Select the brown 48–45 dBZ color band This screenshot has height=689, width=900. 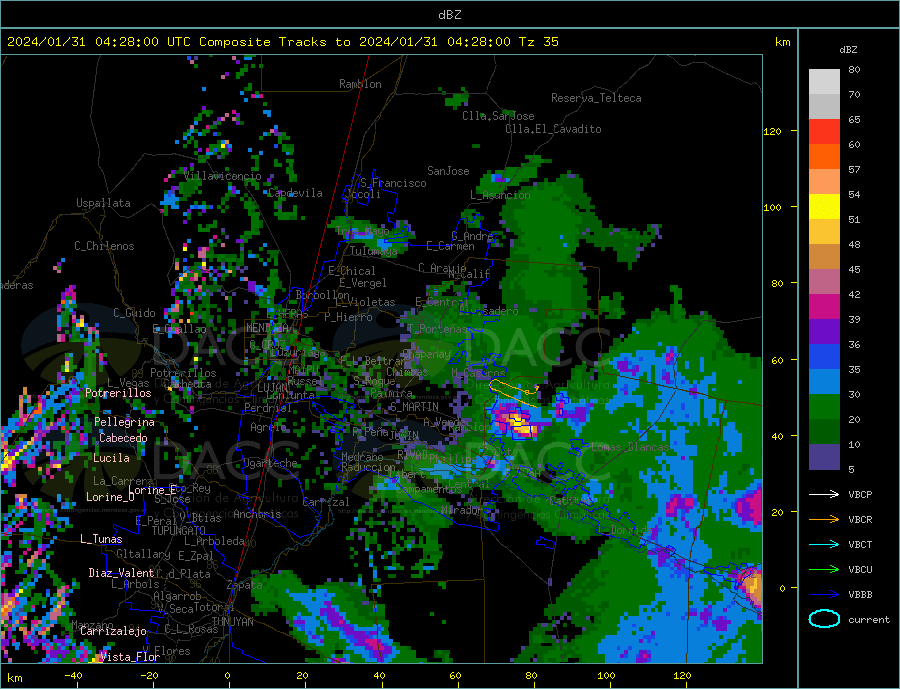pyautogui.click(x=824, y=257)
